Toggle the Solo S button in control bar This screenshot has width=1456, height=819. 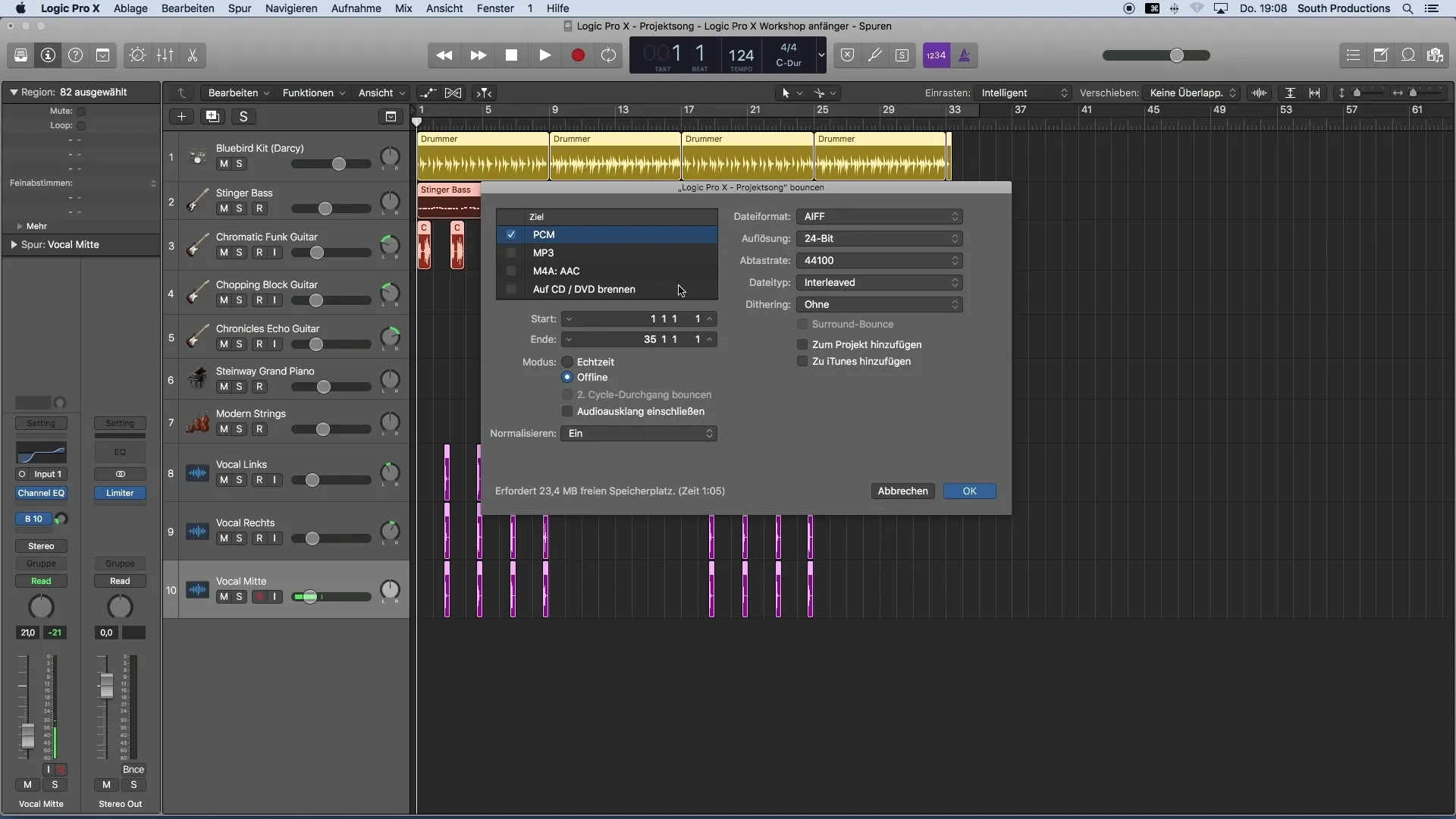(902, 55)
